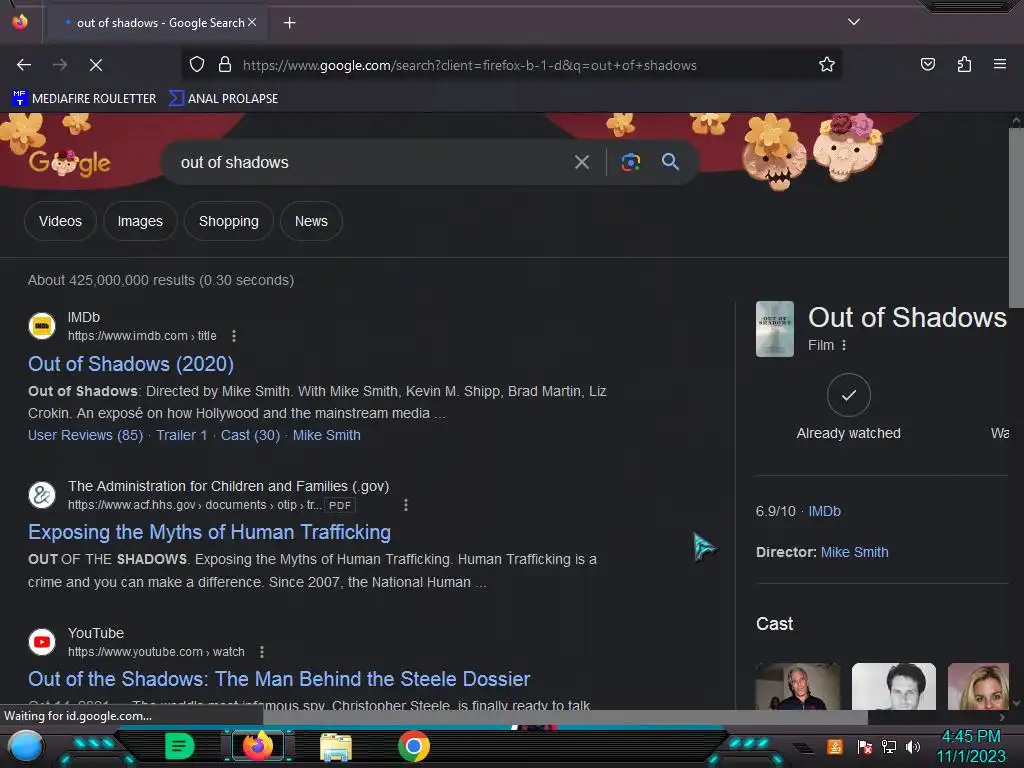
Task: Select the third cast member photo
Action: click(x=978, y=686)
